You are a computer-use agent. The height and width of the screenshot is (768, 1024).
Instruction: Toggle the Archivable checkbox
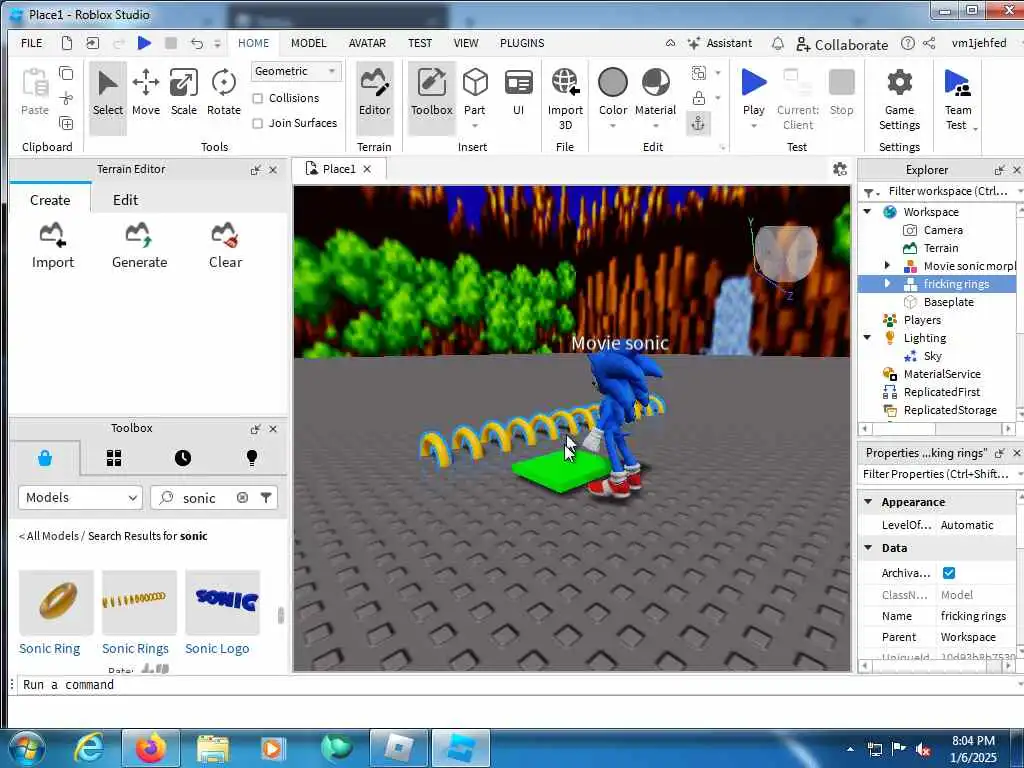click(949, 573)
